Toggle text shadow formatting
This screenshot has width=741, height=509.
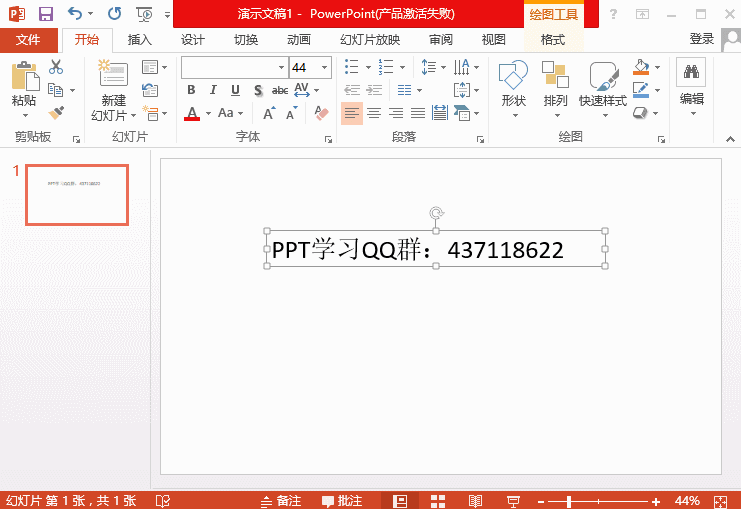pyautogui.click(x=257, y=90)
